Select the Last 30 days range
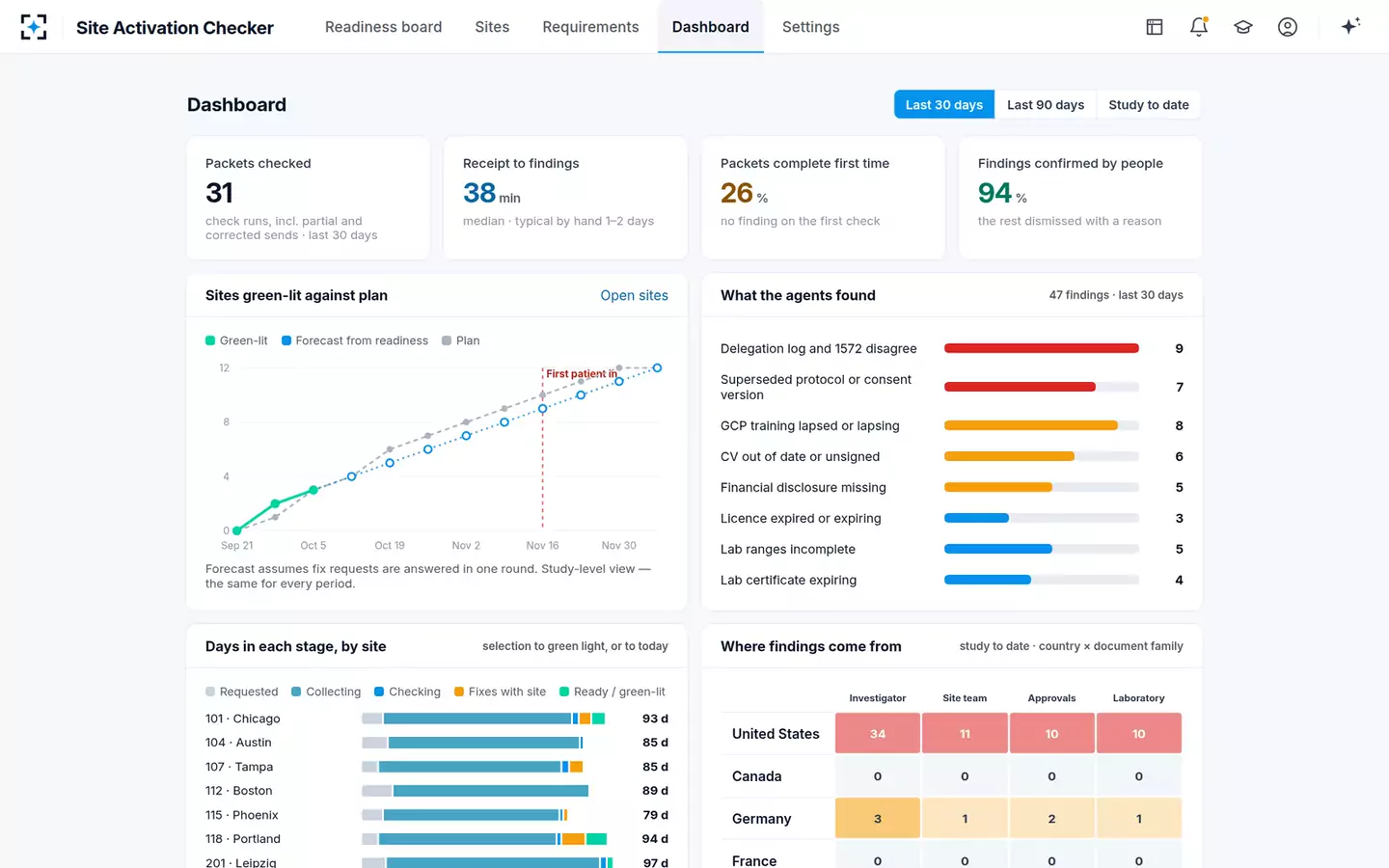This screenshot has width=1389, height=868. coord(944,105)
